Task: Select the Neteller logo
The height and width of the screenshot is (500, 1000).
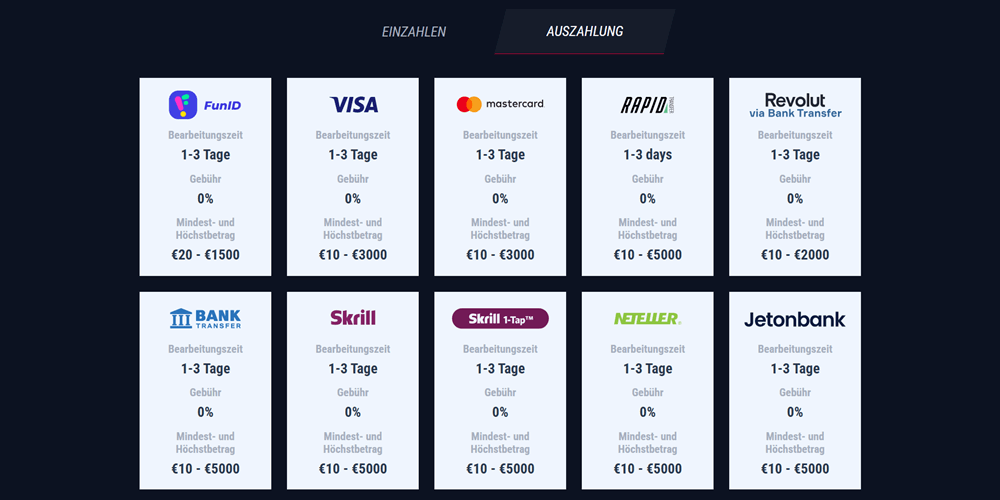Action: (x=647, y=318)
